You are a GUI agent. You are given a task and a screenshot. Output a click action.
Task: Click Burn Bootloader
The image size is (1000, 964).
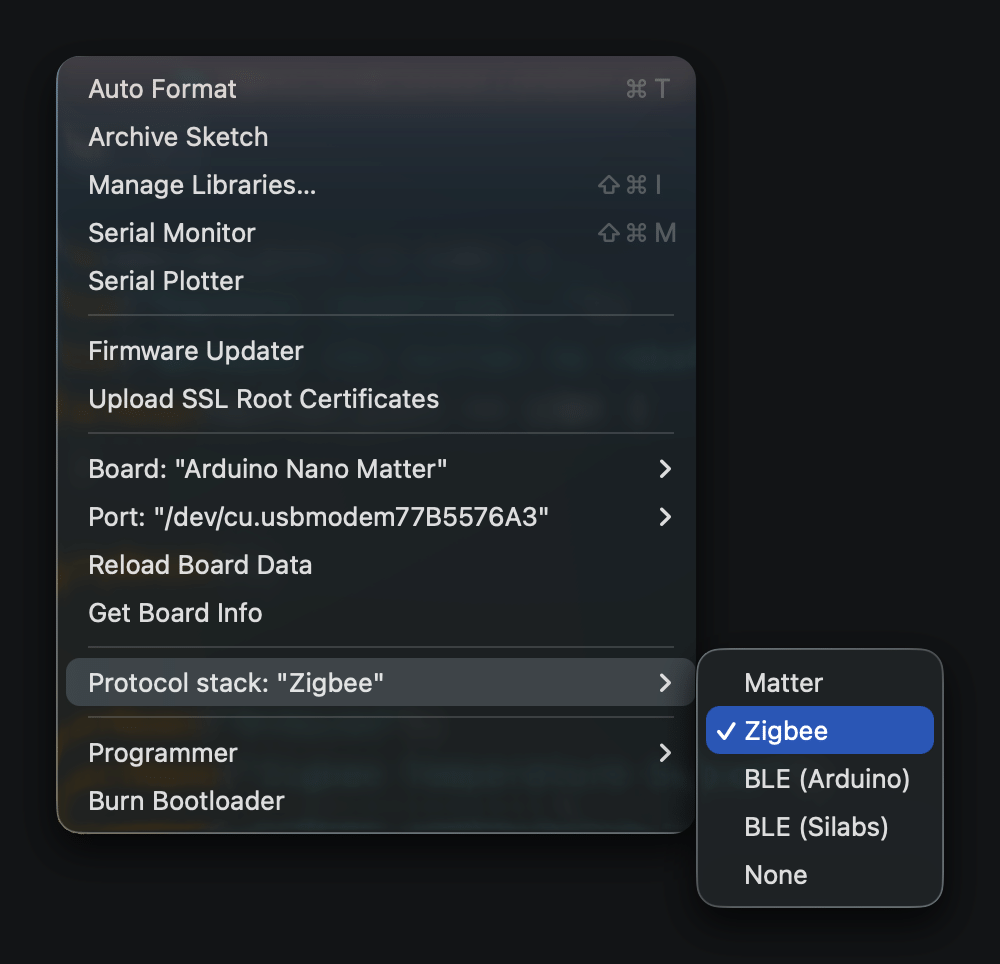pos(380,801)
